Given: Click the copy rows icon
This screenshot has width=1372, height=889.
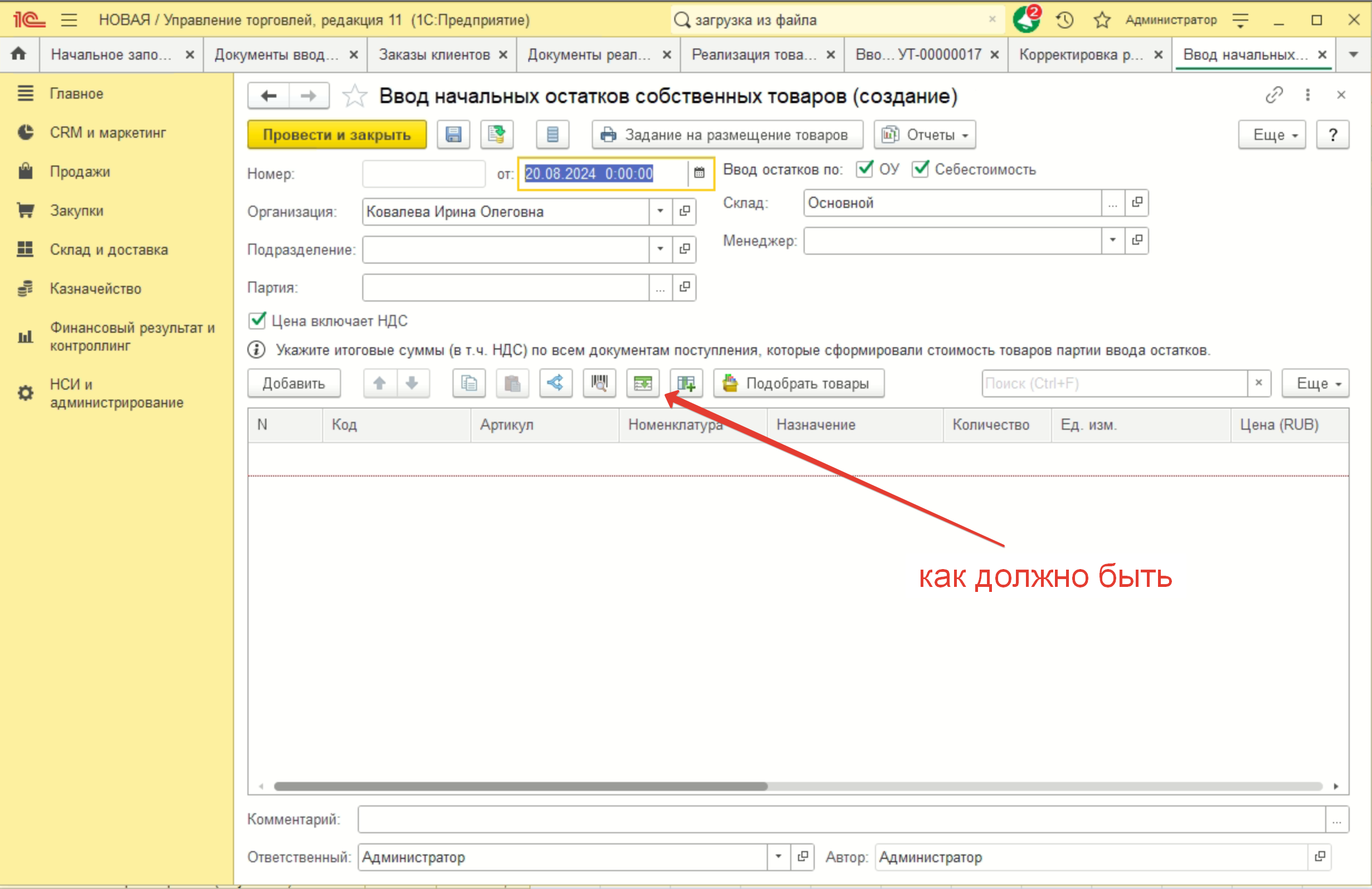Looking at the screenshot, I should point(469,383).
